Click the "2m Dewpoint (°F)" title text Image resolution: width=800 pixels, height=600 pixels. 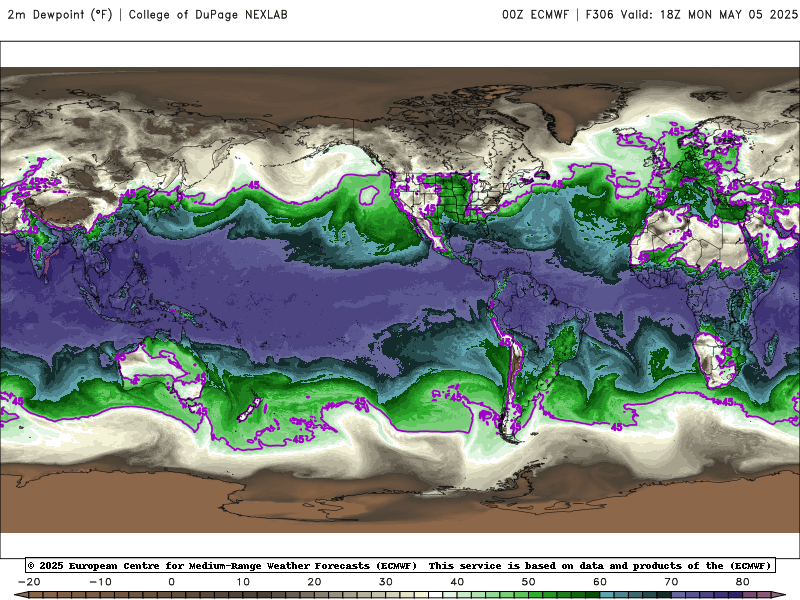tap(60, 14)
